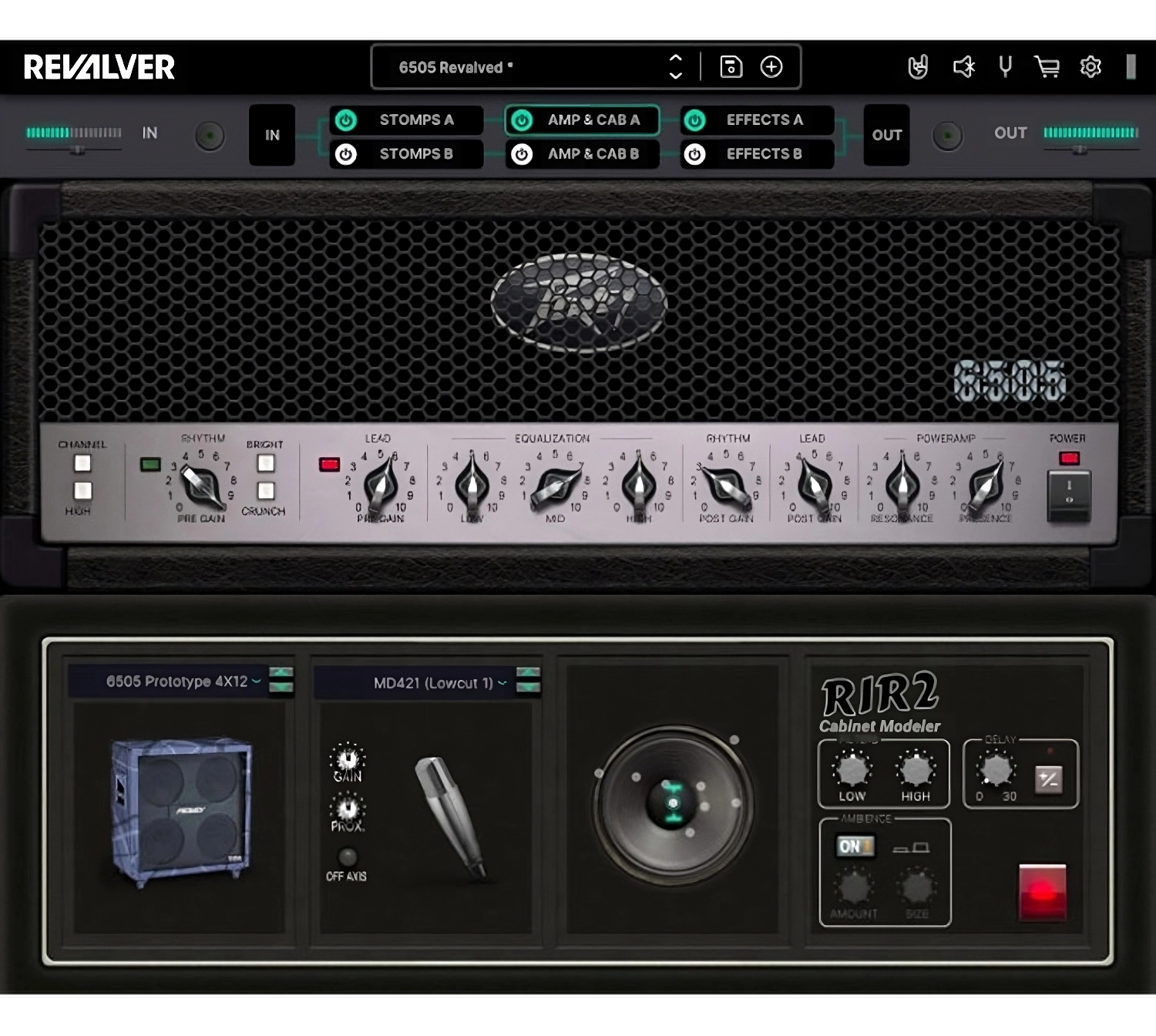This screenshot has width=1156, height=1036.
Task: Click the rock hand gesture icon
Action: tap(918, 67)
